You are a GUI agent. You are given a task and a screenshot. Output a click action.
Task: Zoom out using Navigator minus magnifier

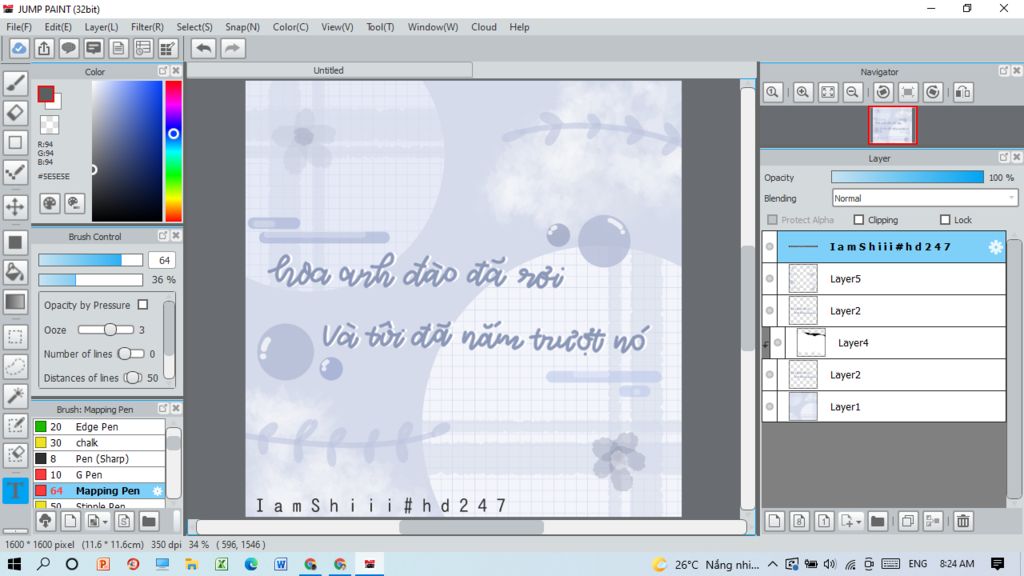pyautogui.click(x=852, y=92)
